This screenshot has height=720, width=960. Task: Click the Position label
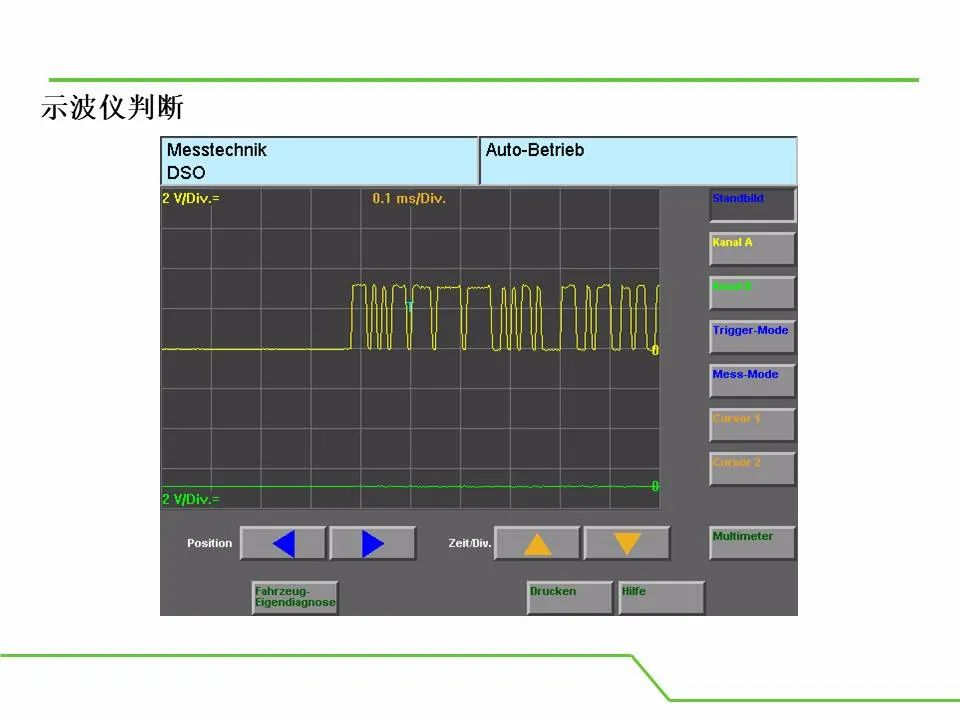(209, 543)
